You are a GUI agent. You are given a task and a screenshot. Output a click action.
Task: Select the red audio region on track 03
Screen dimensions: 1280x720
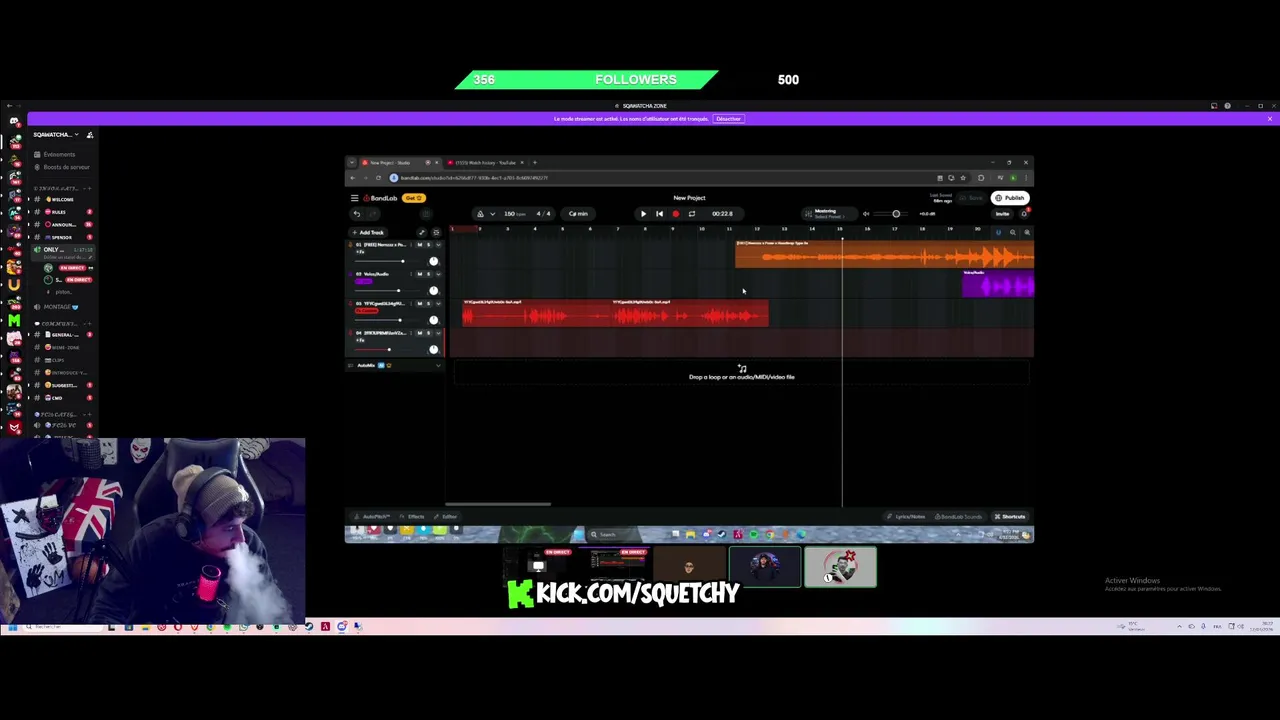click(615, 313)
